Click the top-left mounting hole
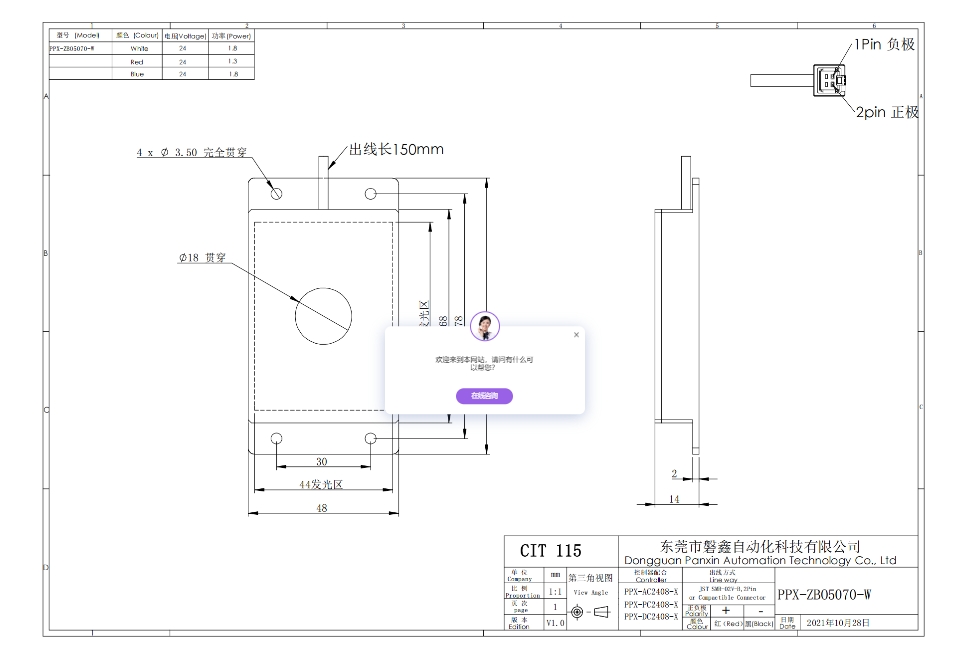 point(277,193)
